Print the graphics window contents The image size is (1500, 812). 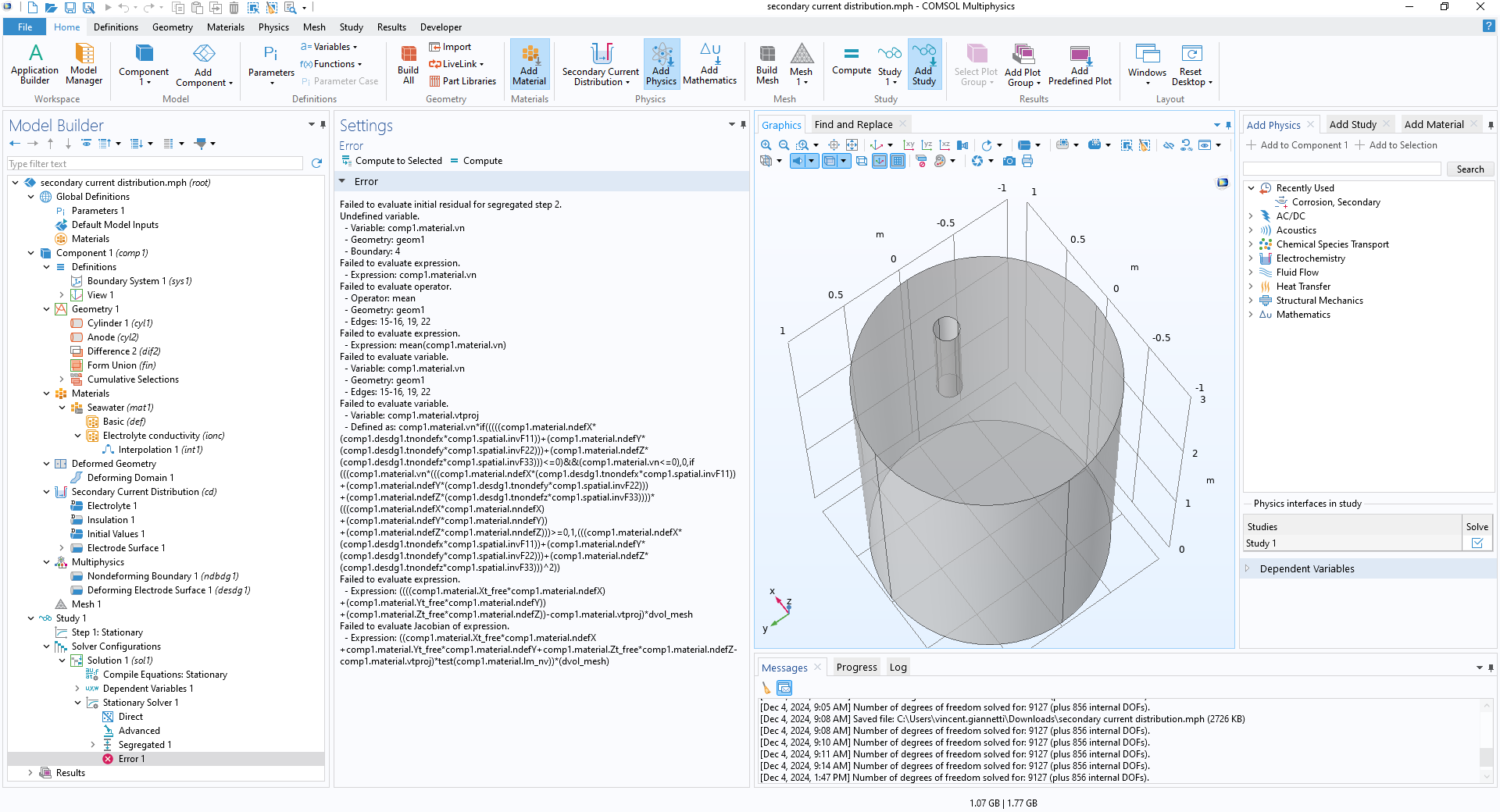pos(1027,161)
